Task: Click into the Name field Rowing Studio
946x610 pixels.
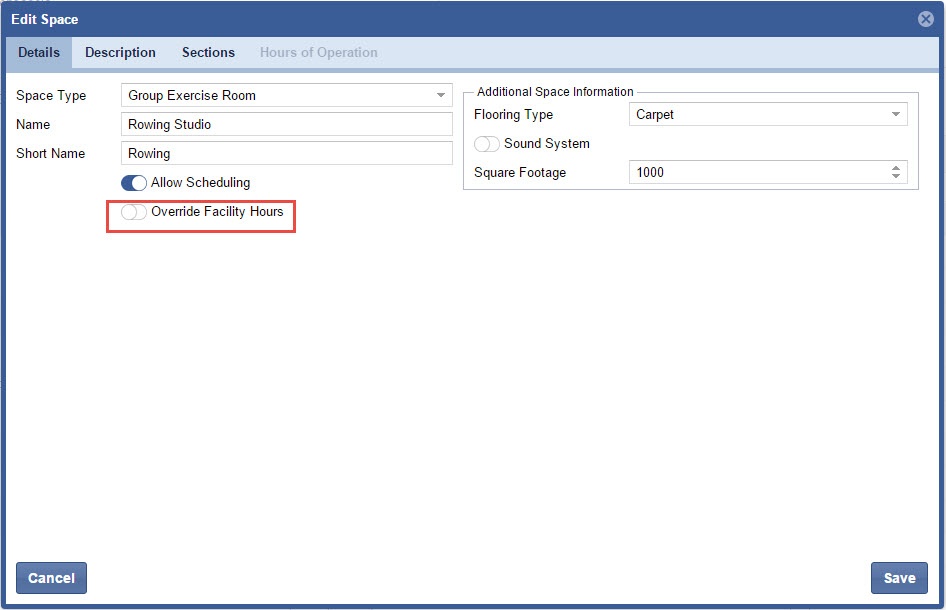Action: coord(287,125)
